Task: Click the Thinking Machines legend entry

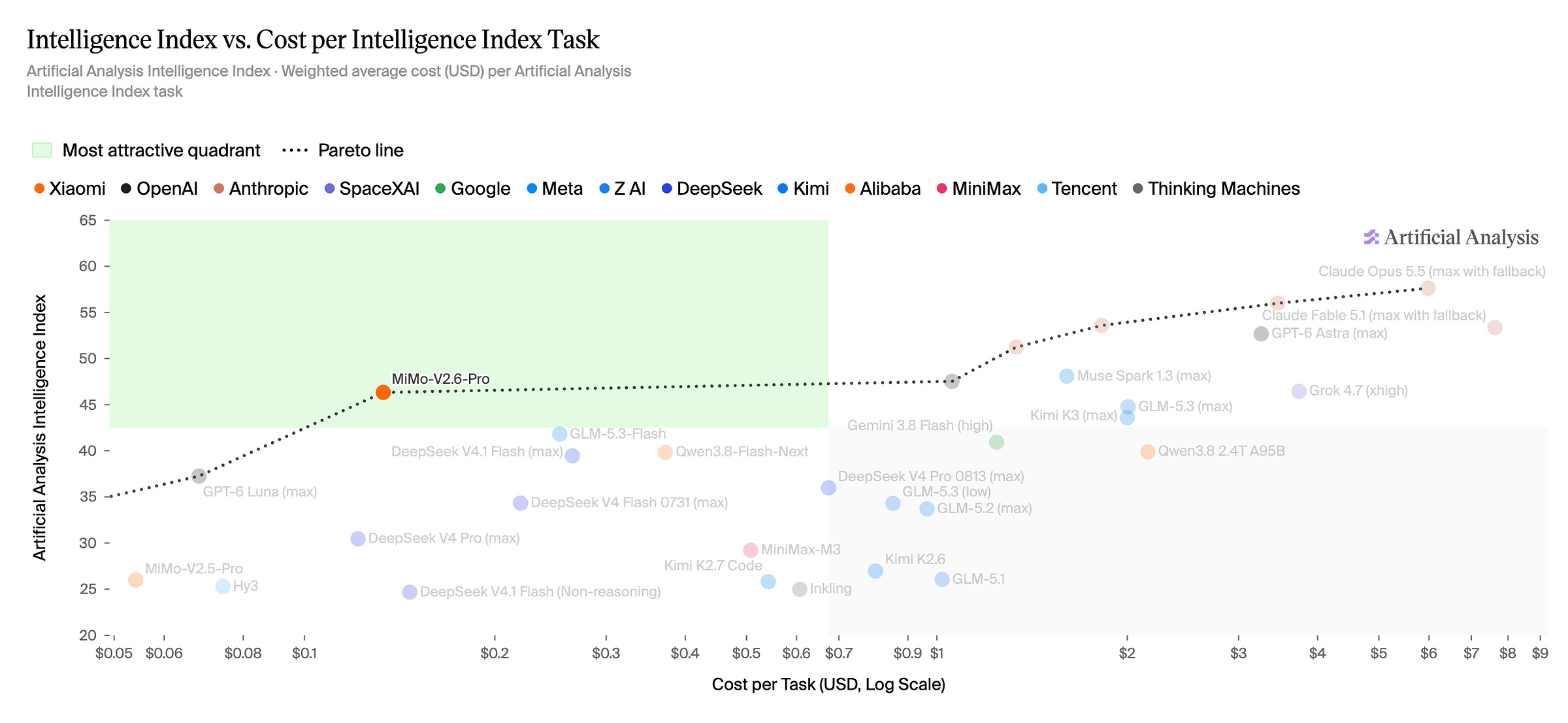Action: 1216,189
